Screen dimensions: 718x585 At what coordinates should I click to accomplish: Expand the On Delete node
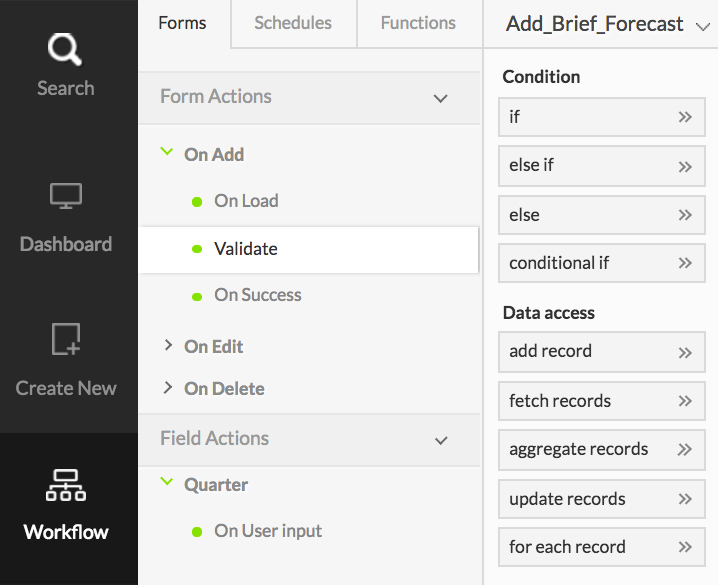(x=168, y=388)
